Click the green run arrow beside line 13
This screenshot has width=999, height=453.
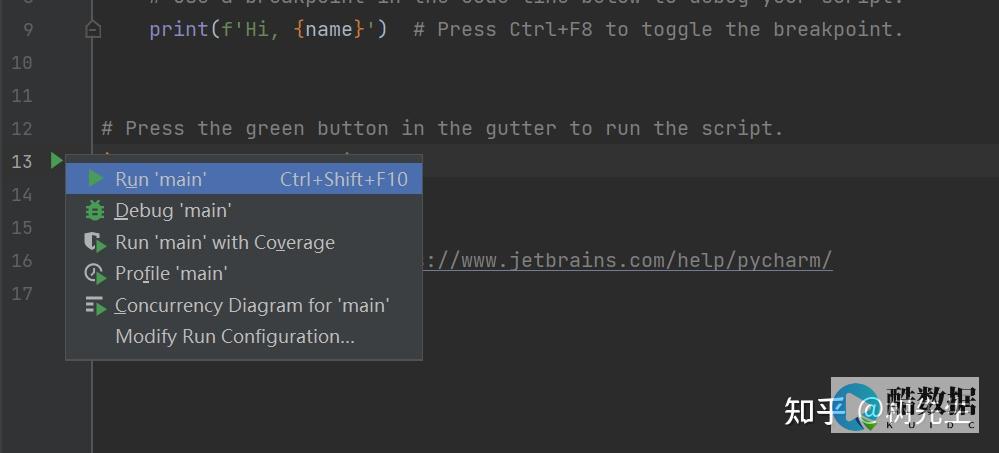pos(56,161)
